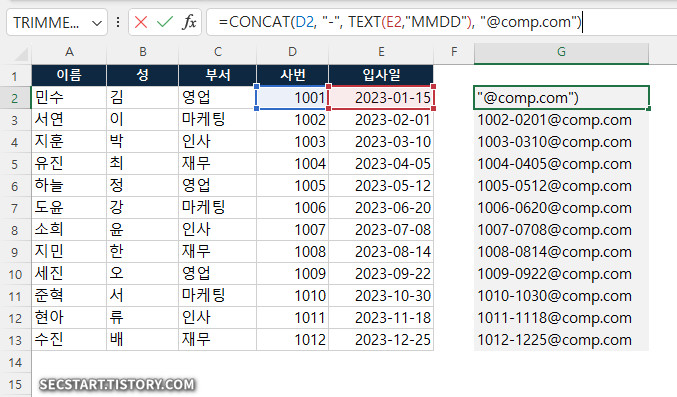This screenshot has height=397, width=677.
Task: Select column A header
Action: [69, 52]
